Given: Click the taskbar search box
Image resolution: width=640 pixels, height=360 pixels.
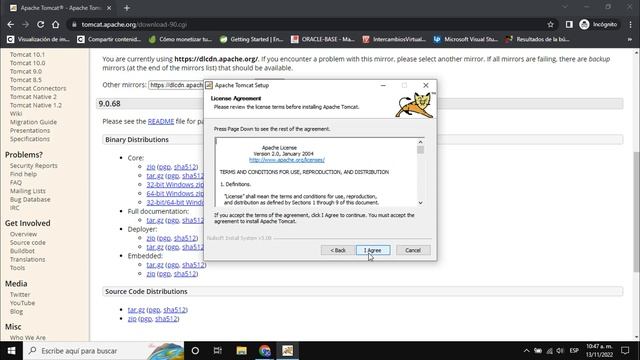Looking at the screenshot, I should click(104, 351).
